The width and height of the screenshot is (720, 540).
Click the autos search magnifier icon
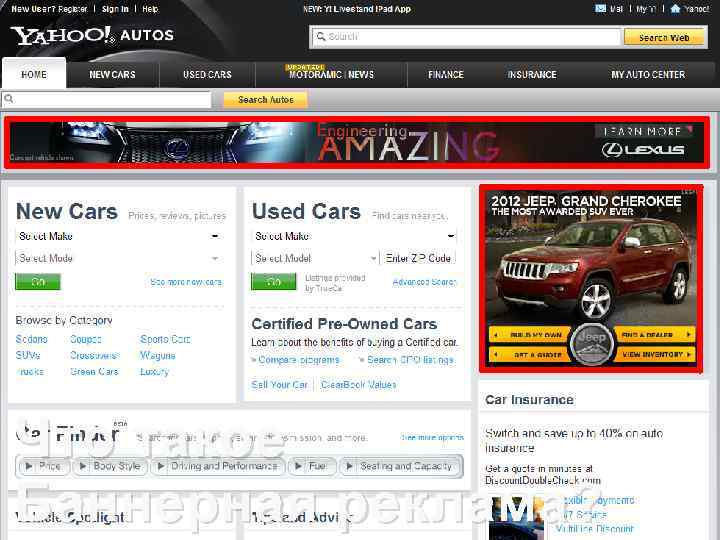[9, 99]
